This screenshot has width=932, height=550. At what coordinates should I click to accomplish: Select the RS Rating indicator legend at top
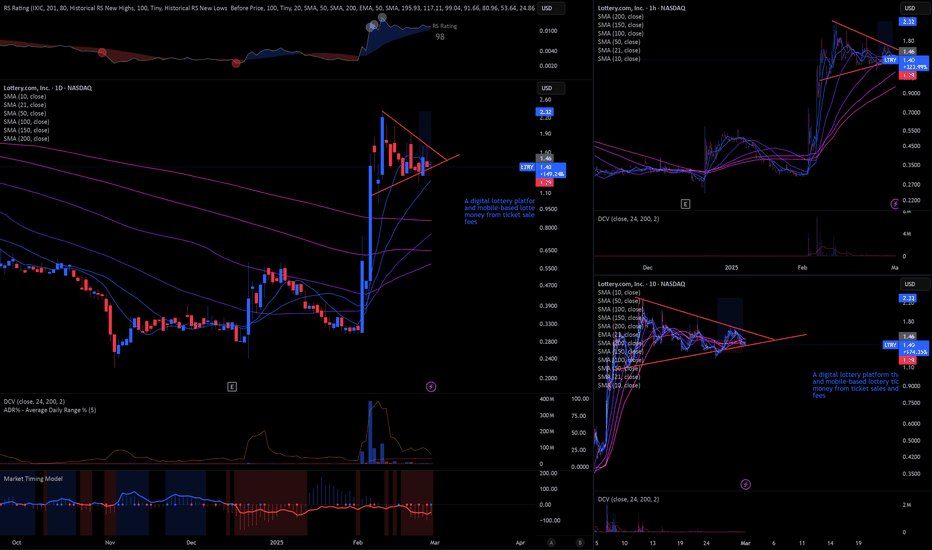pyautogui.click(x=269, y=8)
